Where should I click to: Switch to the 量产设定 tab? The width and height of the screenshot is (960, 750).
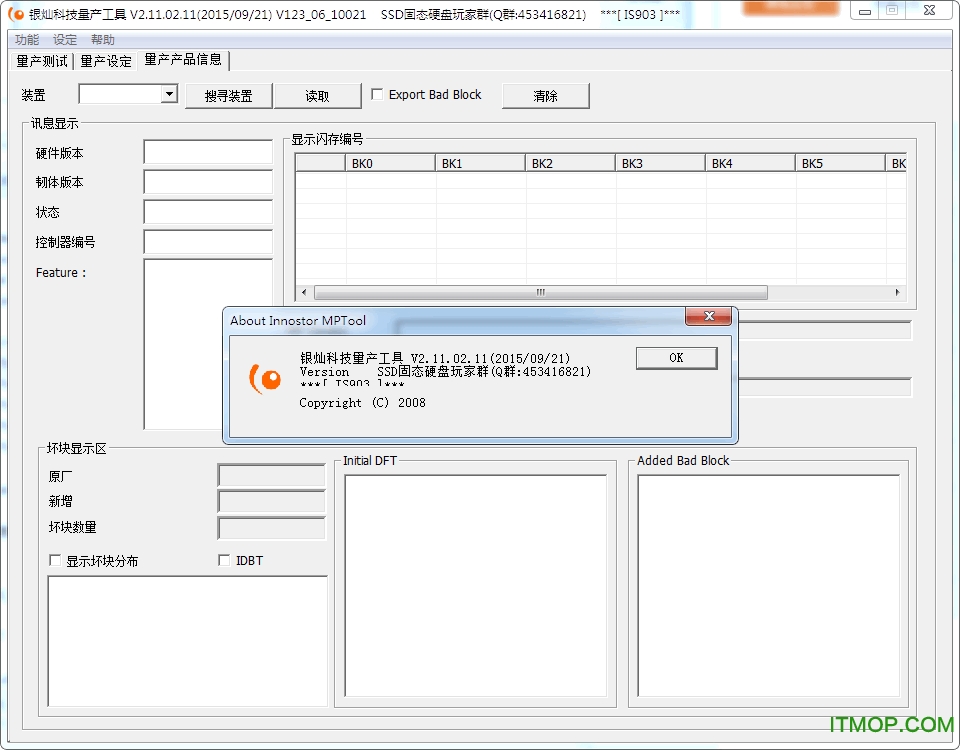(x=106, y=61)
